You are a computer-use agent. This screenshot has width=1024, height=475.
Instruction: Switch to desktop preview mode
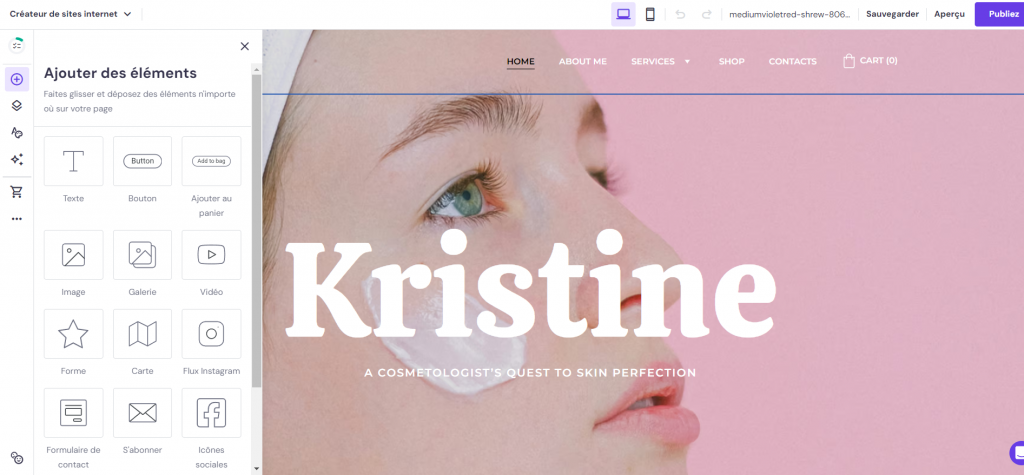[x=623, y=14]
